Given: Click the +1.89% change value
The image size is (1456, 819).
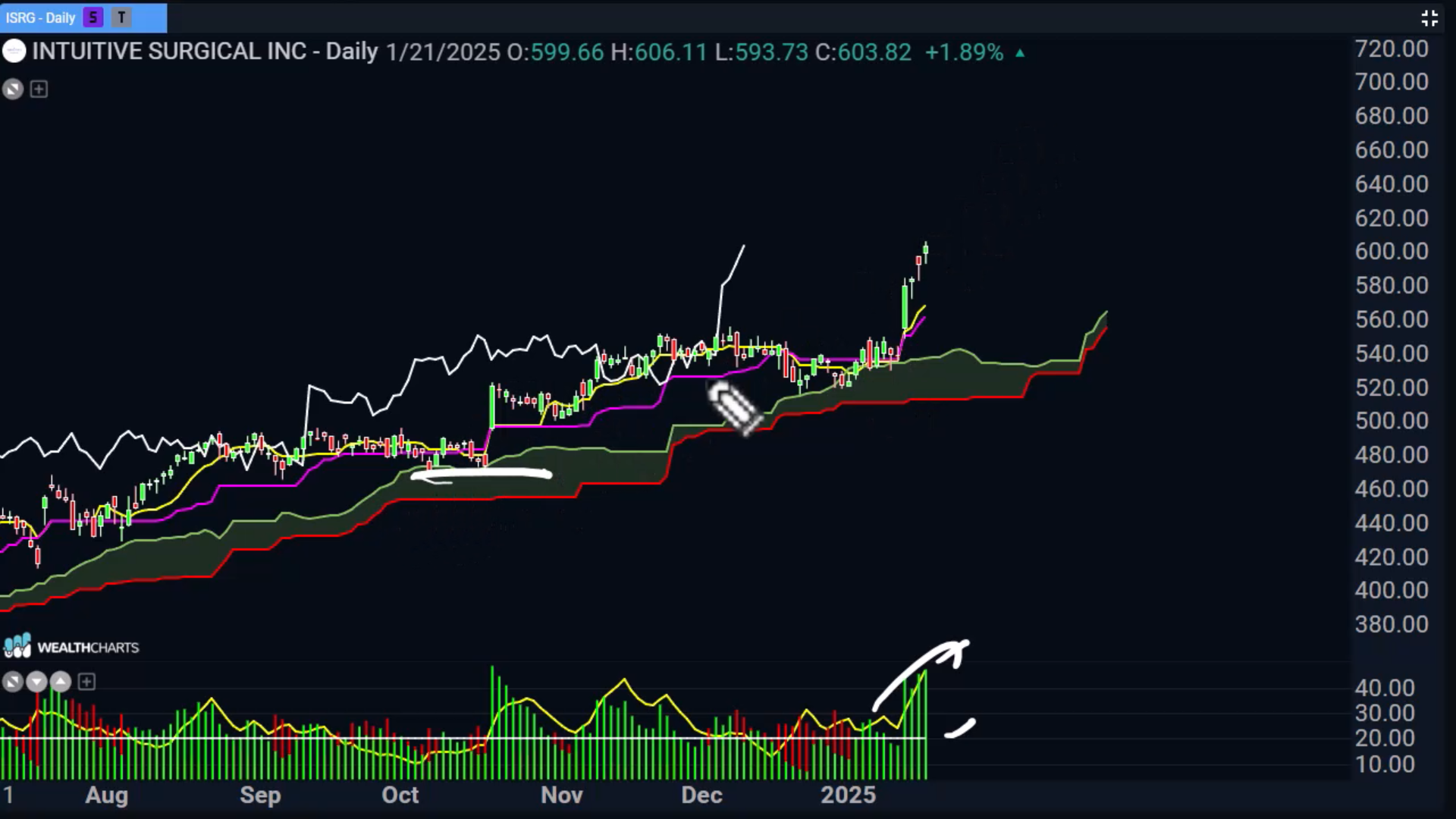Looking at the screenshot, I should click(x=964, y=52).
